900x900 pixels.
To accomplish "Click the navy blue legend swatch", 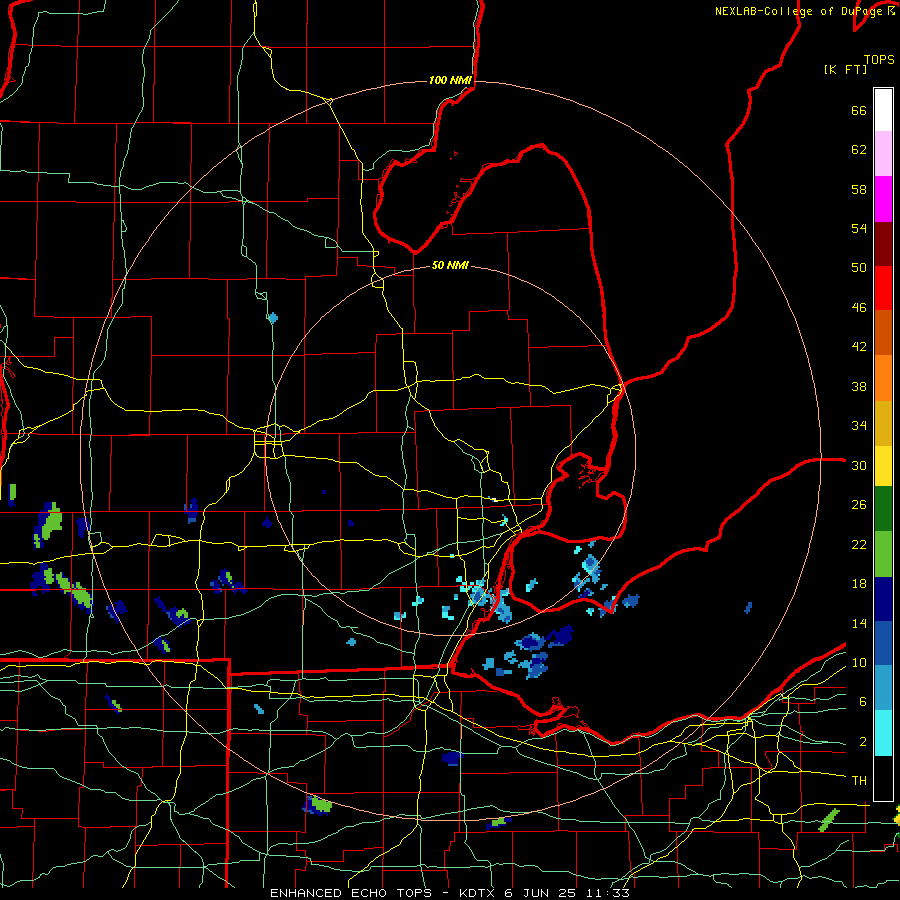I will (883, 599).
